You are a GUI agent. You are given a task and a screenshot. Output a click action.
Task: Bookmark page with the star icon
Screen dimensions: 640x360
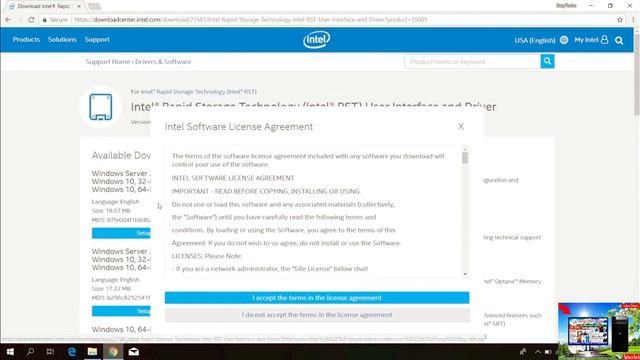[620, 20]
